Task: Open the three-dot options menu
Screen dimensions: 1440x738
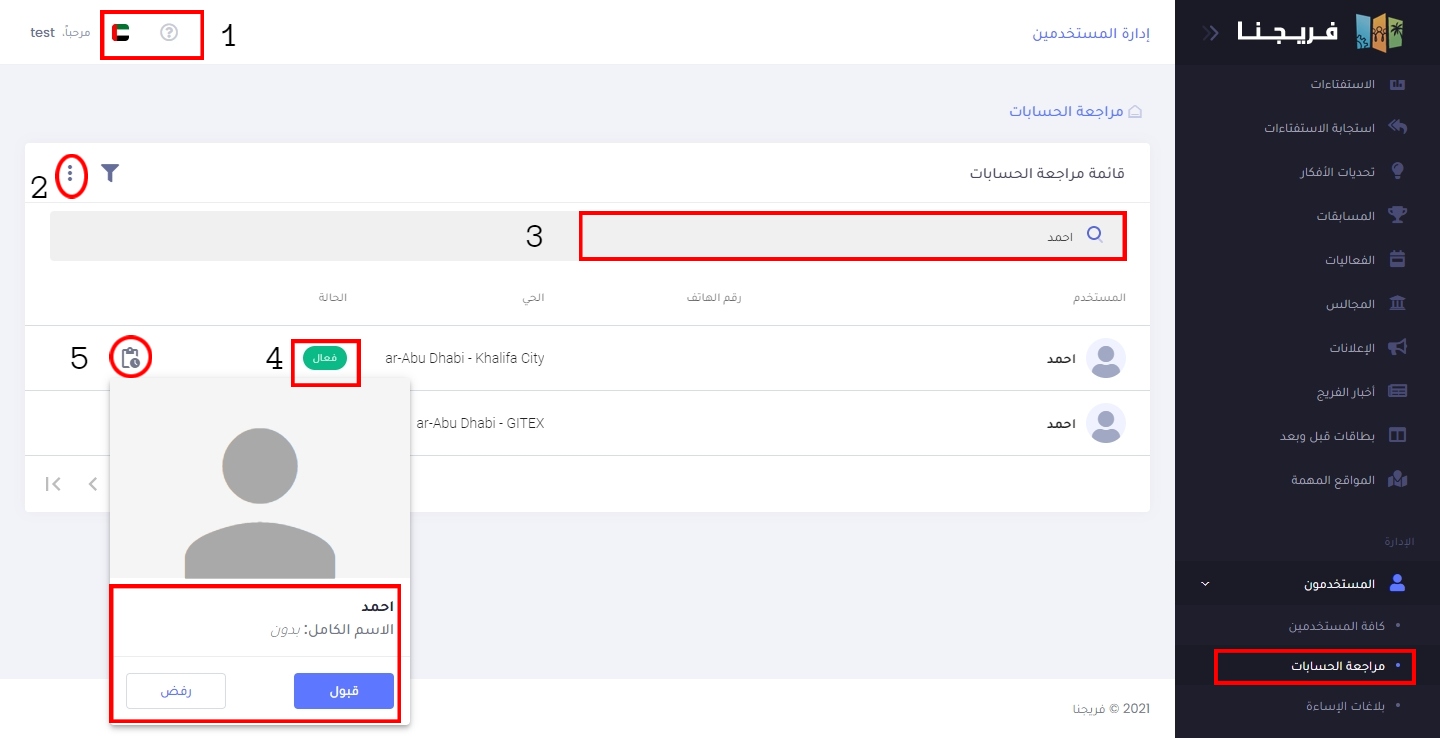Action: coord(70,175)
